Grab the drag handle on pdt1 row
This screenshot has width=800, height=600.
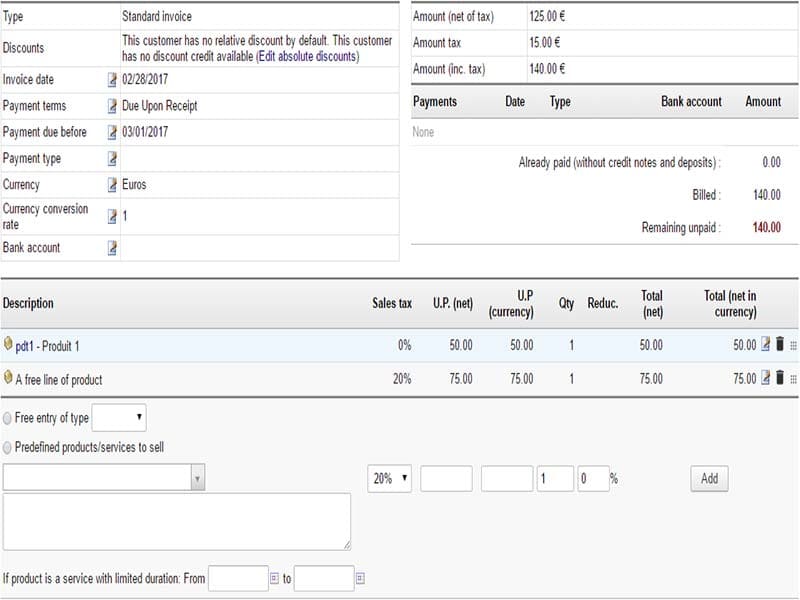(794, 346)
